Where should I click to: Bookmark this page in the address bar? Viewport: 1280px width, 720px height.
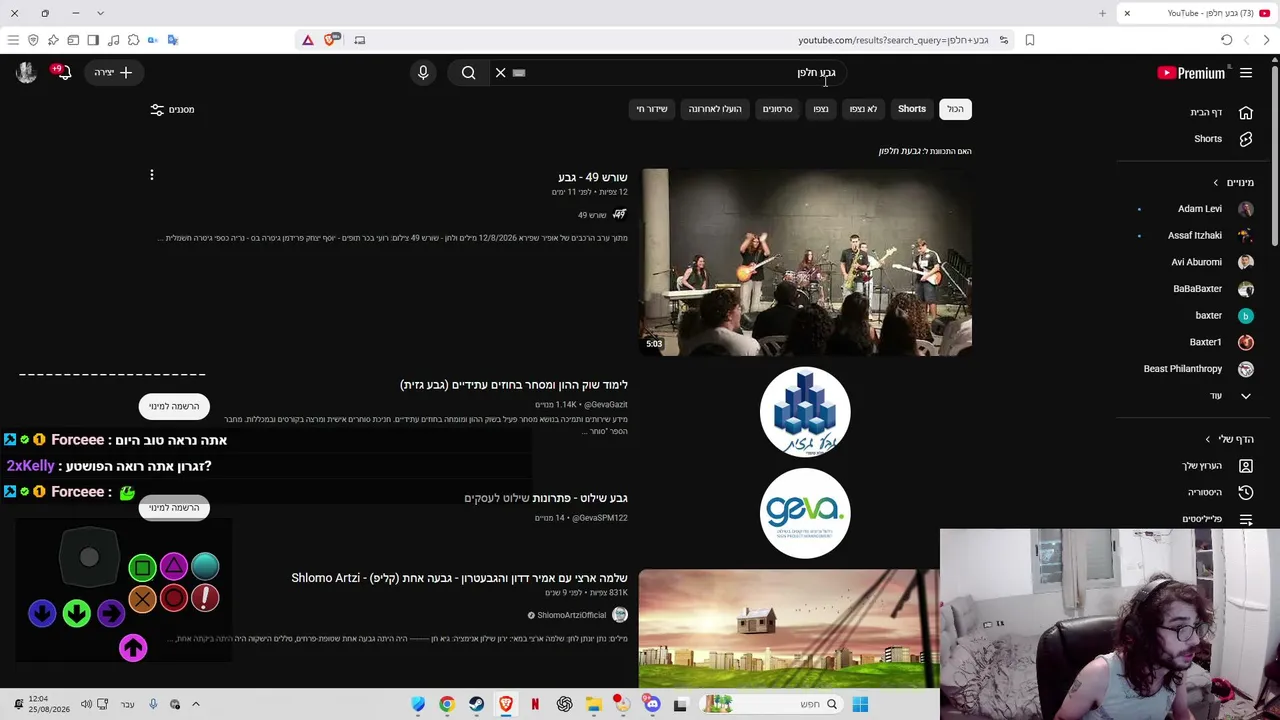tap(1030, 40)
